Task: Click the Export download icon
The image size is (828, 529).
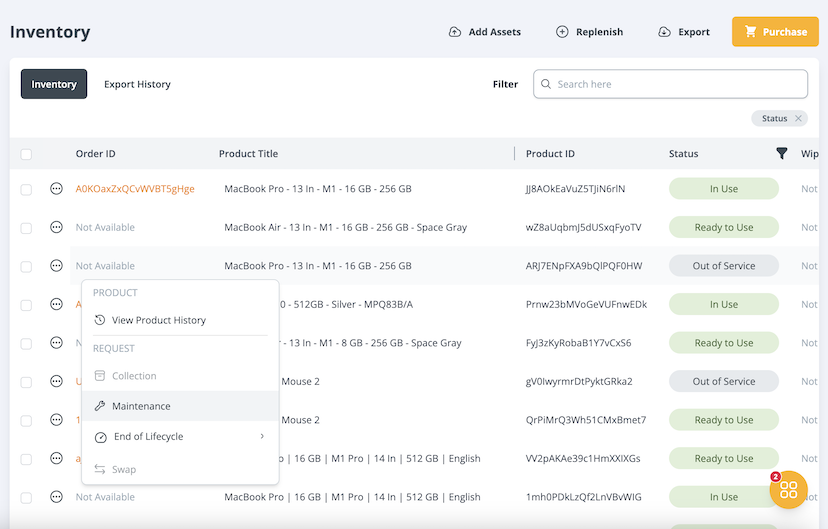Action: pos(665,32)
